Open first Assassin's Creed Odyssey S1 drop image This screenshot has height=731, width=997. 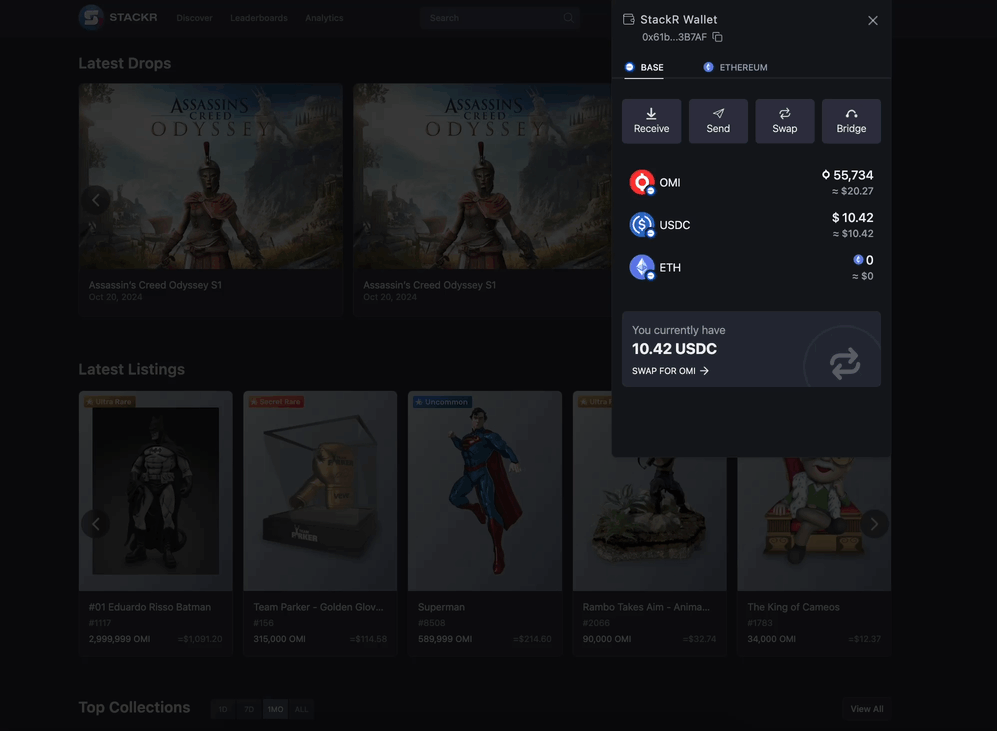(210, 176)
